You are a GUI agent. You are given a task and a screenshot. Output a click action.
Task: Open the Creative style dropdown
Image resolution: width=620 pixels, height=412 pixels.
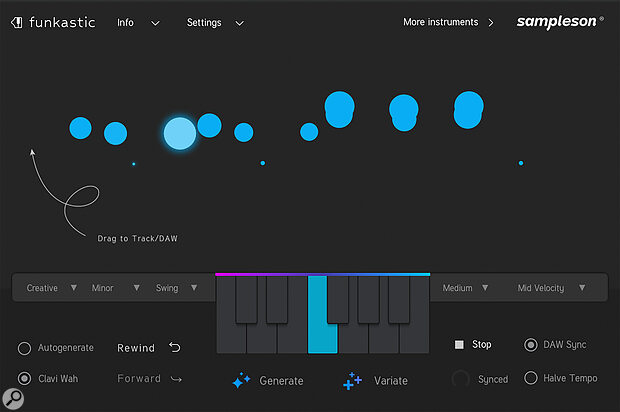(42, 288)
